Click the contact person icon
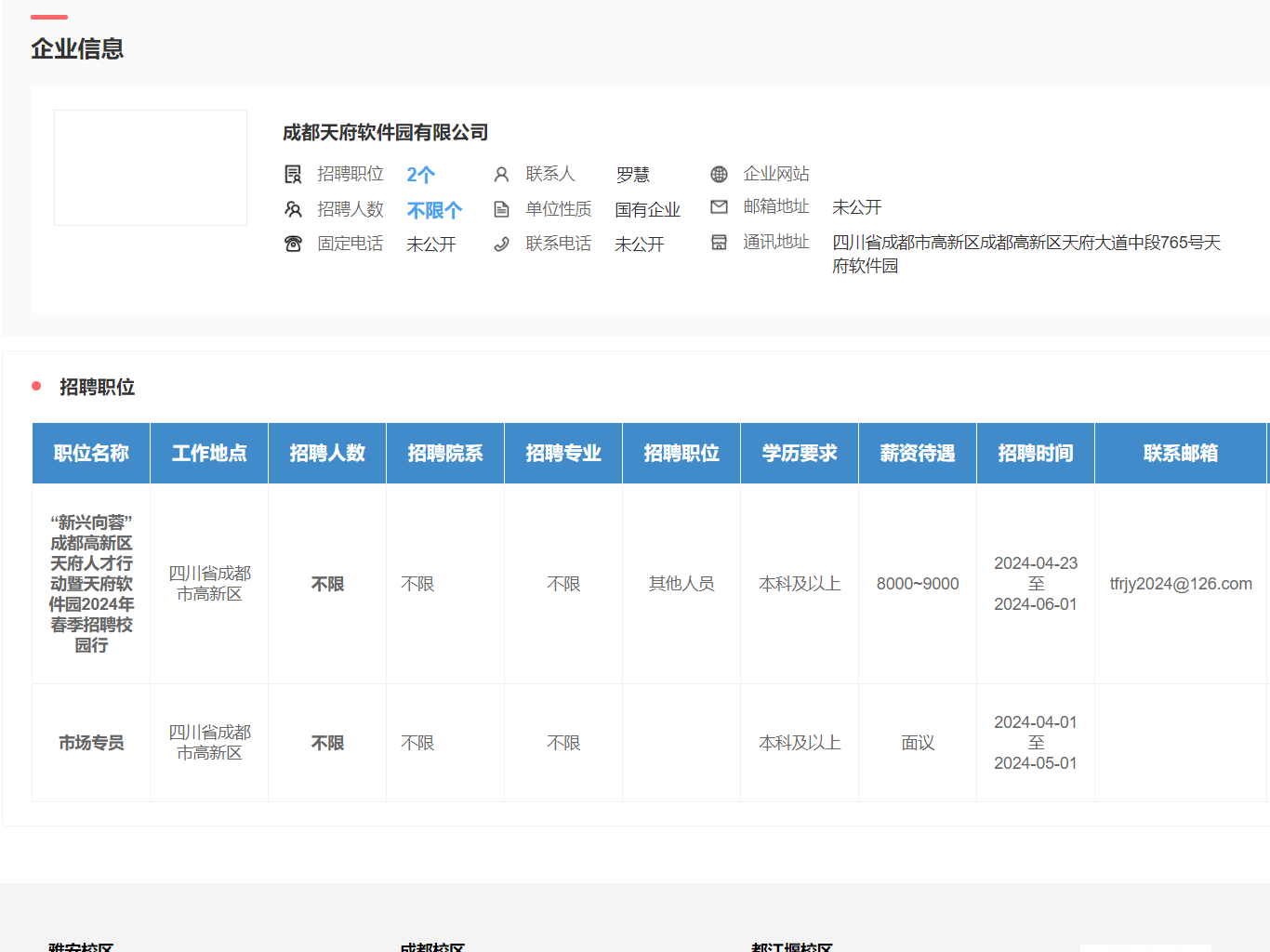 [x=501, y=175]
